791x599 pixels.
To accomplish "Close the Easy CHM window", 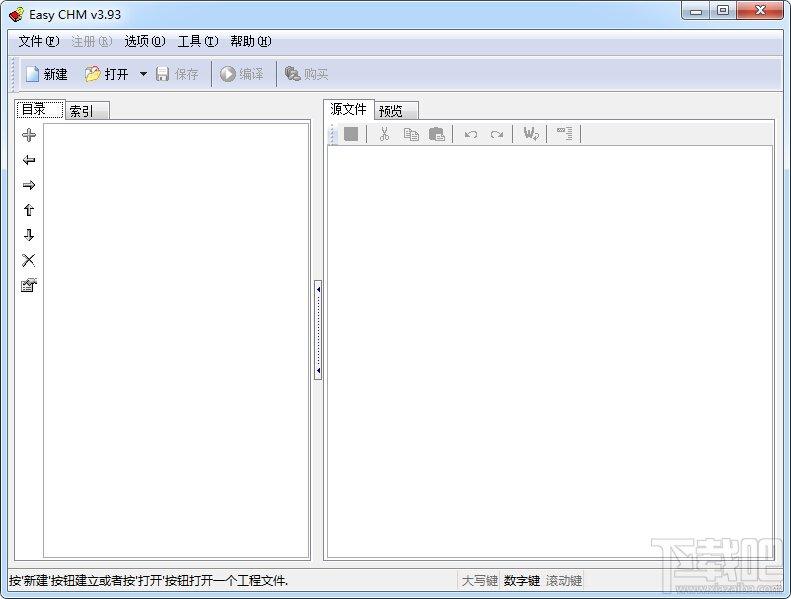I will [x=760, y=11].
